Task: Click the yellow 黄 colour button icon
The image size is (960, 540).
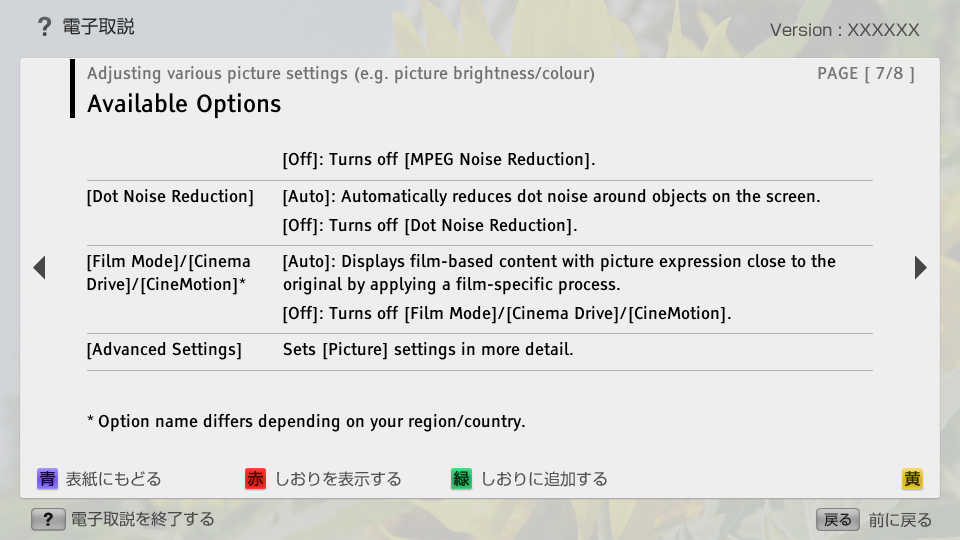Action: (x=912, y=479)
